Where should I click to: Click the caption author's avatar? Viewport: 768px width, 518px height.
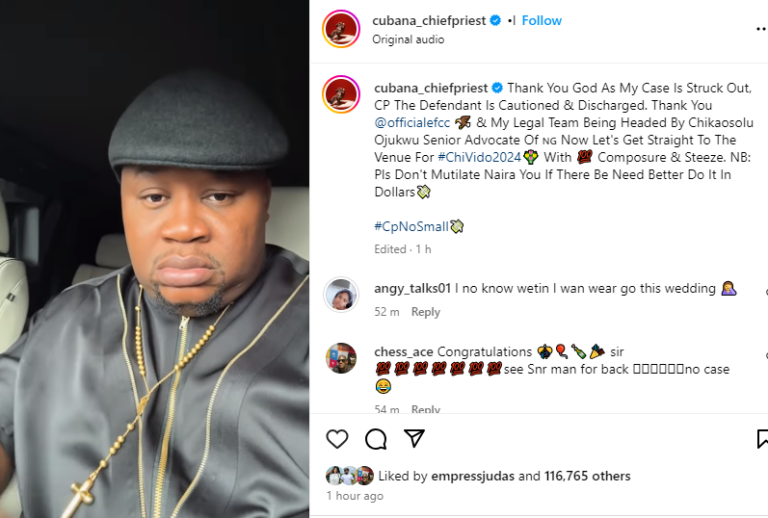(x=341, y=94)
